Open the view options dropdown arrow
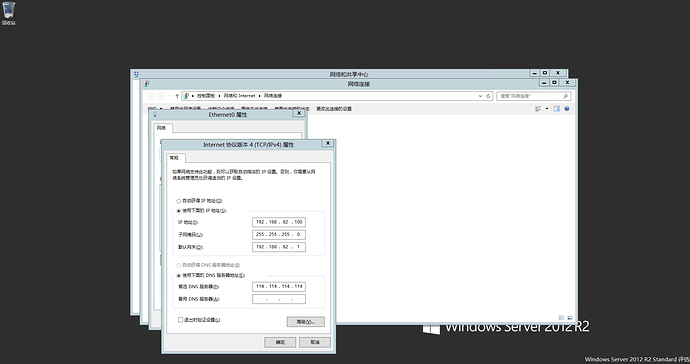Viewport: 690px width, 364px height. (x=547, y=109)
